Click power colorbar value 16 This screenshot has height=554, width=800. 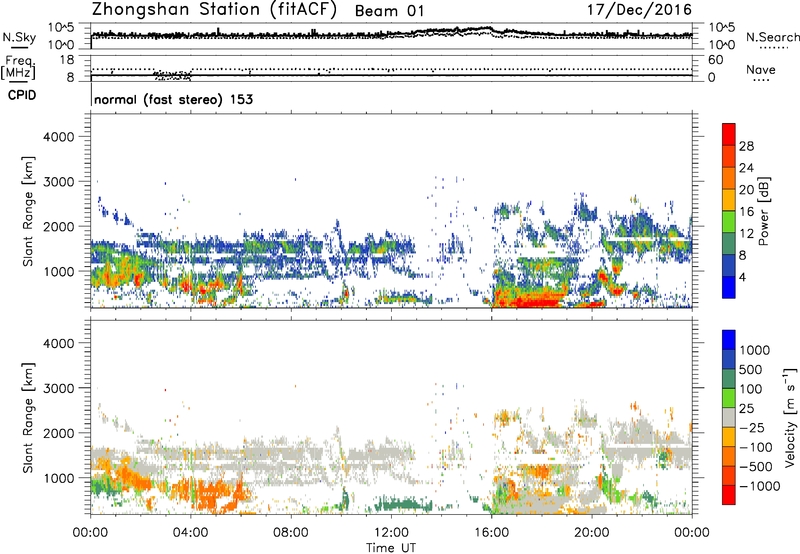click(x=746, y=211)
